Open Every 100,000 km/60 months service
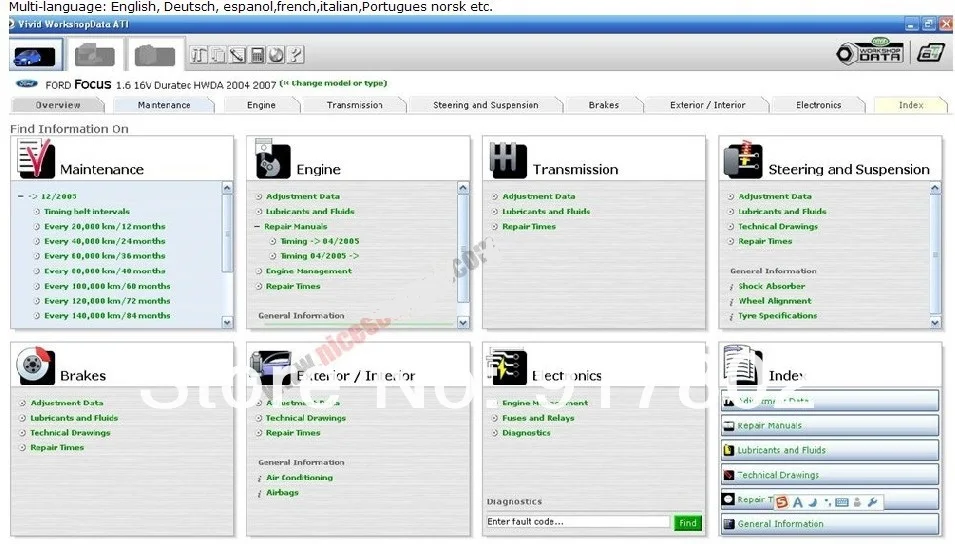Screen dimensions: 955x544 tap(107, 286)
